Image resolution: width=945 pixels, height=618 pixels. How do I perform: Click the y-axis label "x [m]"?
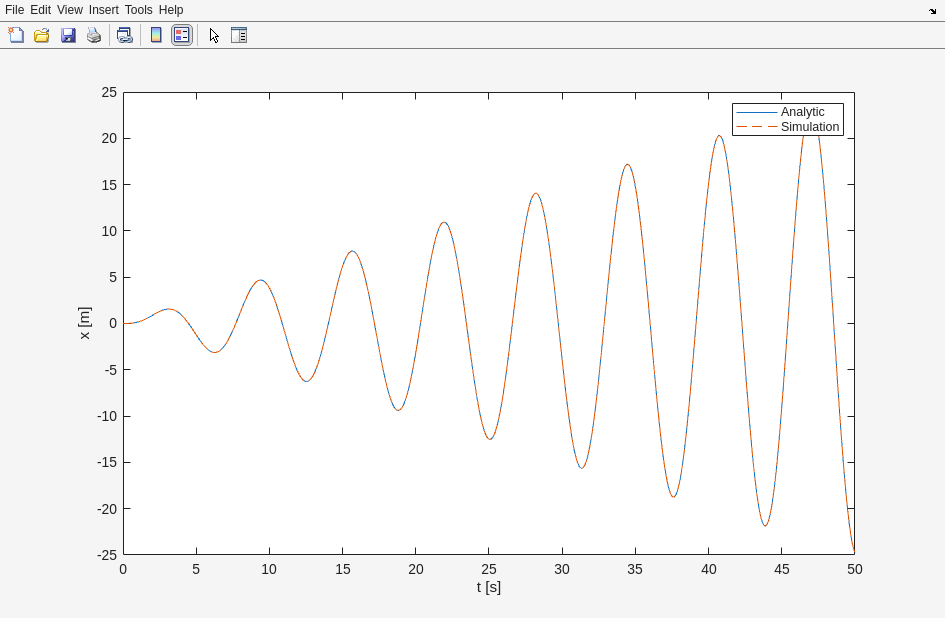(84, 323)
